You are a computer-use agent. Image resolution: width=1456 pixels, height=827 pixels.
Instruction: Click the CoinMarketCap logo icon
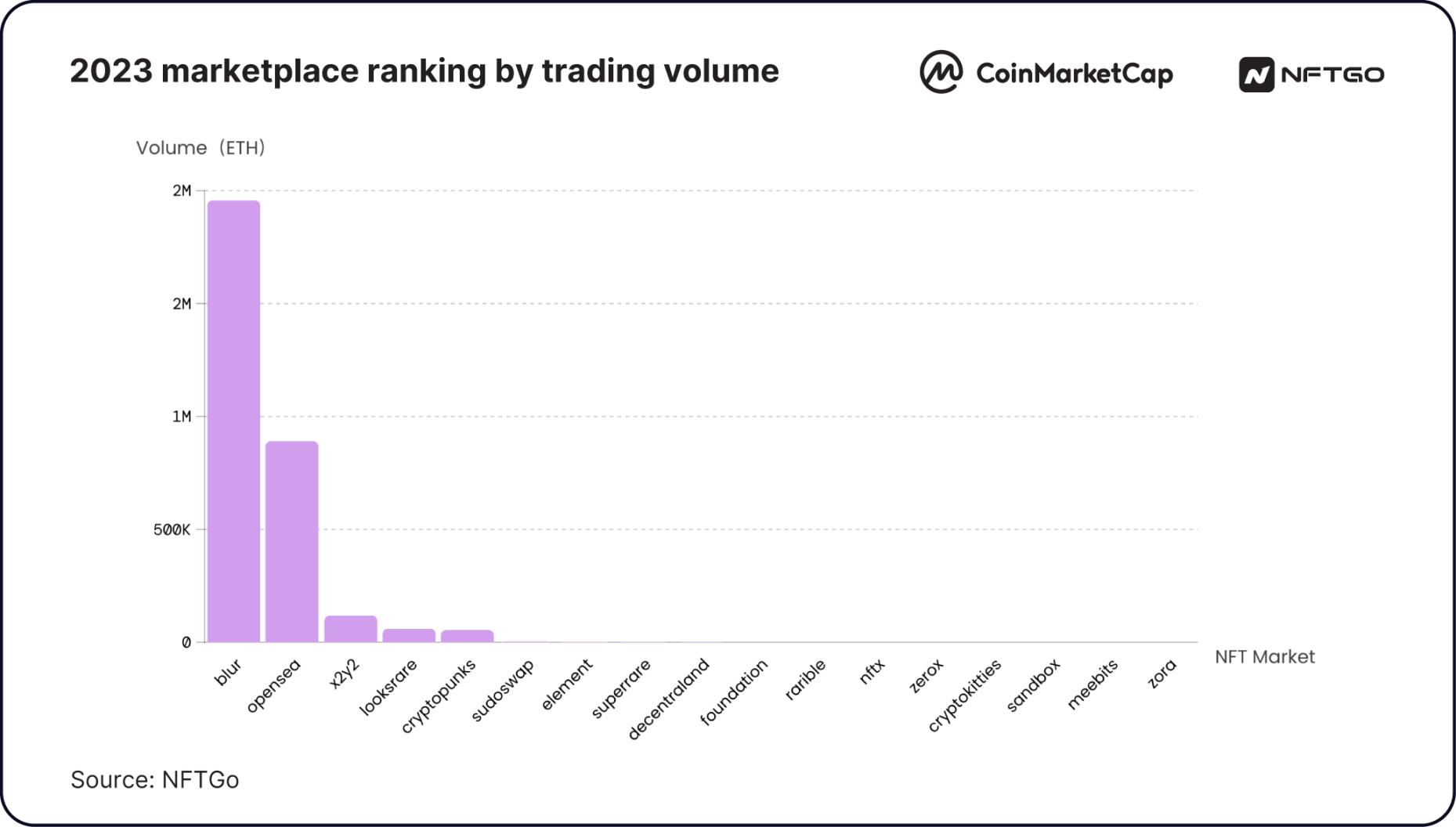point(941,72)
